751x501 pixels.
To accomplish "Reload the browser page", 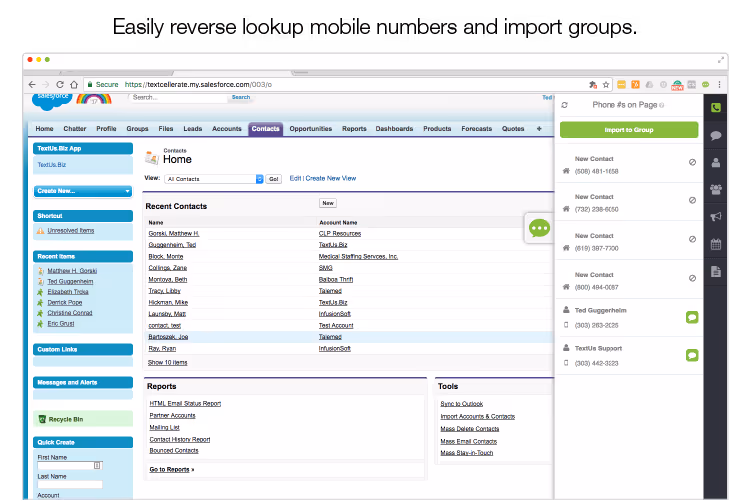I will (x=60, y=84).
